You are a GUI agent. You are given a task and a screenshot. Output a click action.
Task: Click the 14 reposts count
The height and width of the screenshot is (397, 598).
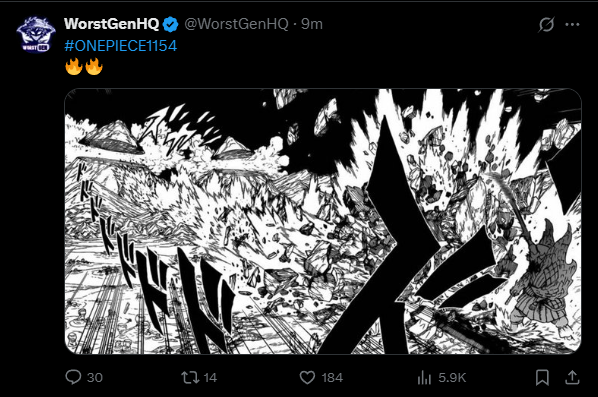(210, 378)
